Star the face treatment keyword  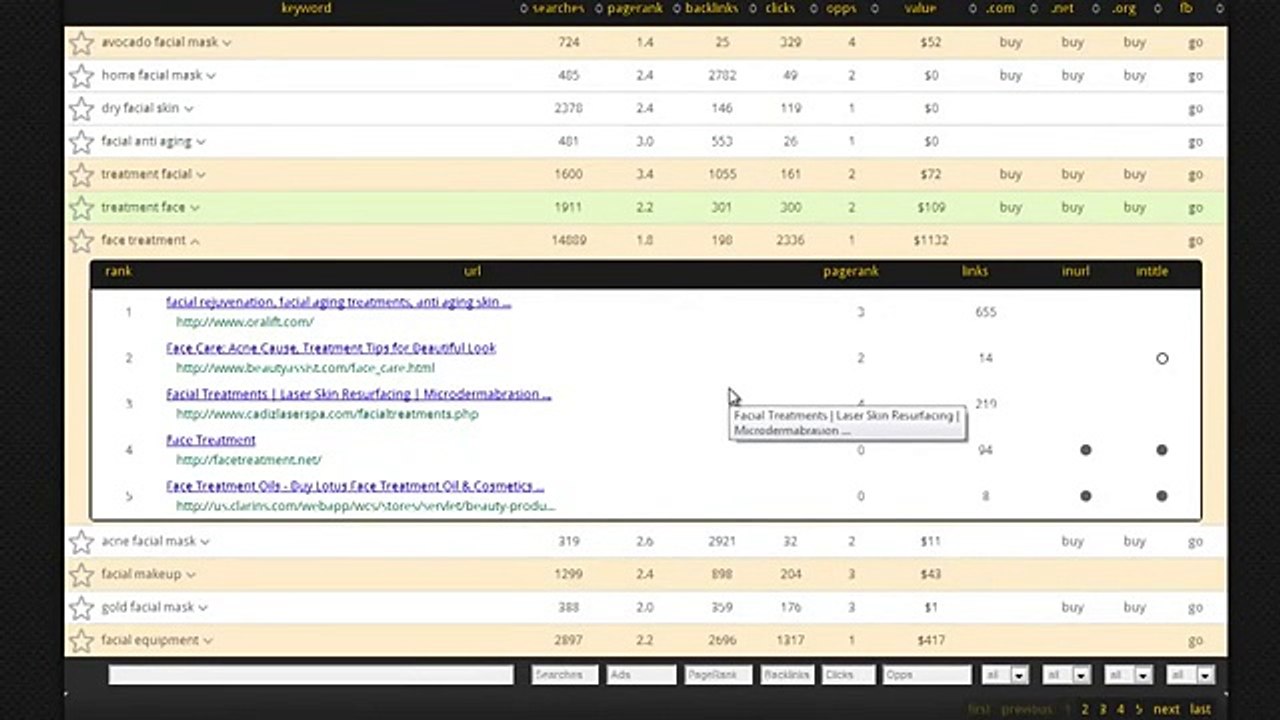[x=81, y=241]
